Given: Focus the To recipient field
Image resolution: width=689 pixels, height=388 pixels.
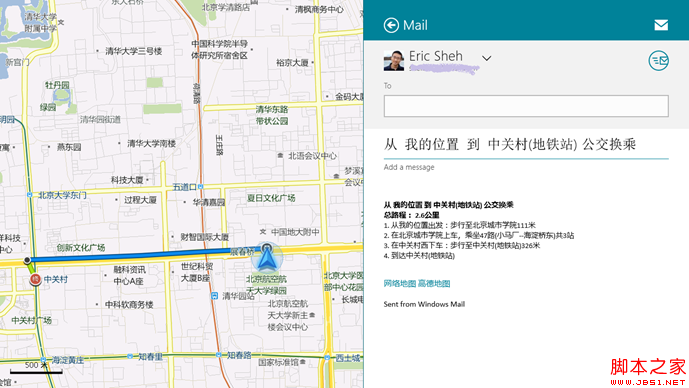Looking at the screenshot, I should click(526, 106).
